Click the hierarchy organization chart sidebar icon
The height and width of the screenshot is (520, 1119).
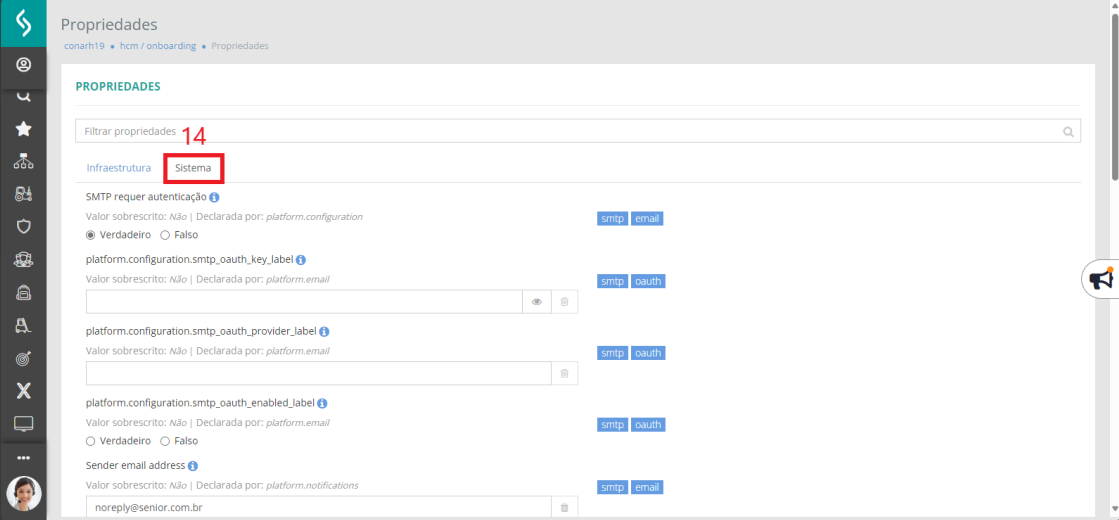[x=24, y=162]
